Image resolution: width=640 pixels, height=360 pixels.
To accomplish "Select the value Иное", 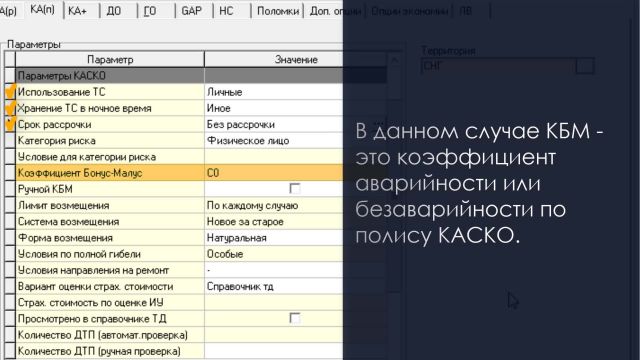I will point(218,108).
